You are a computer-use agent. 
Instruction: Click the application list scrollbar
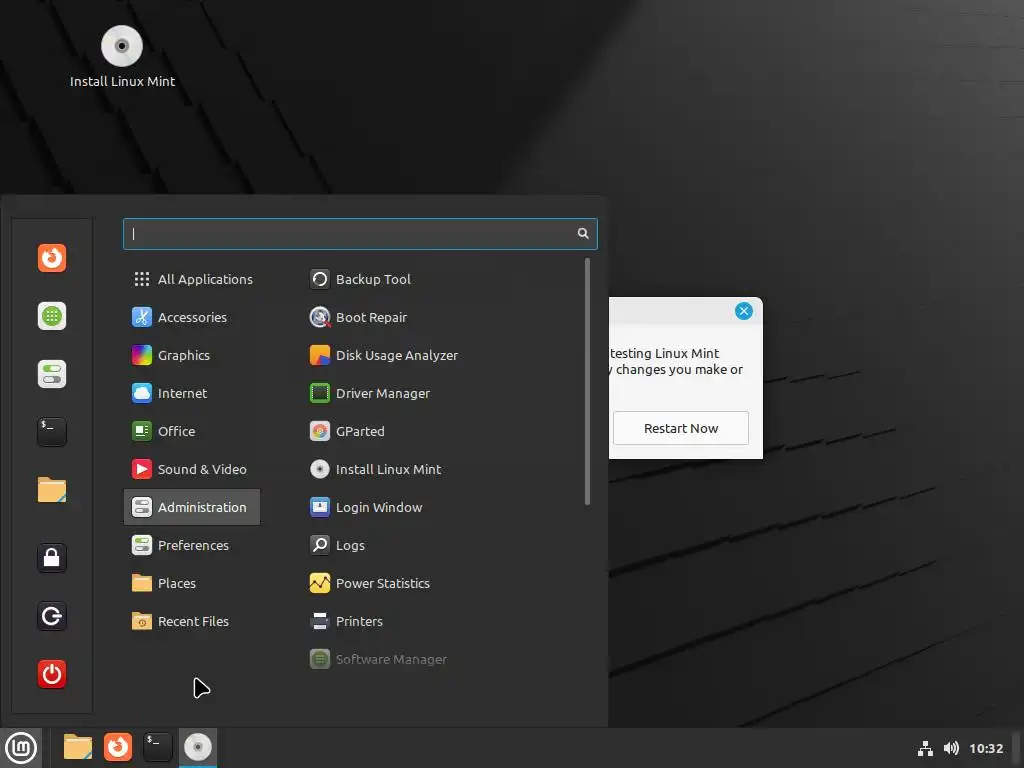(587, 381)
